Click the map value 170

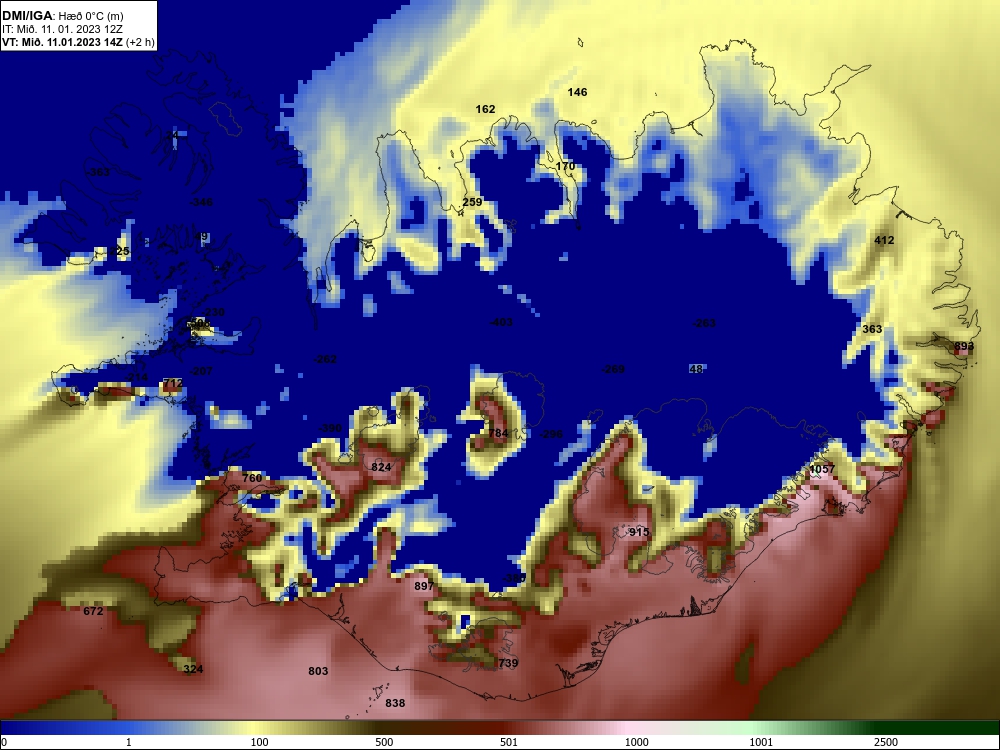pyautogui.click(x=565, y=166)
